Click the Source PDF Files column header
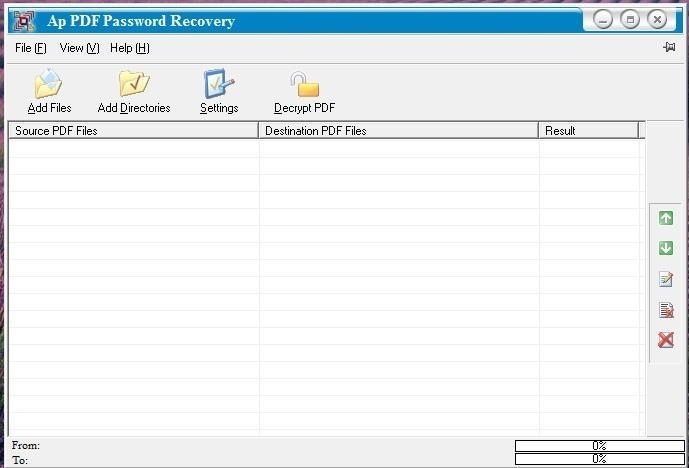 [x=134, y=131]
